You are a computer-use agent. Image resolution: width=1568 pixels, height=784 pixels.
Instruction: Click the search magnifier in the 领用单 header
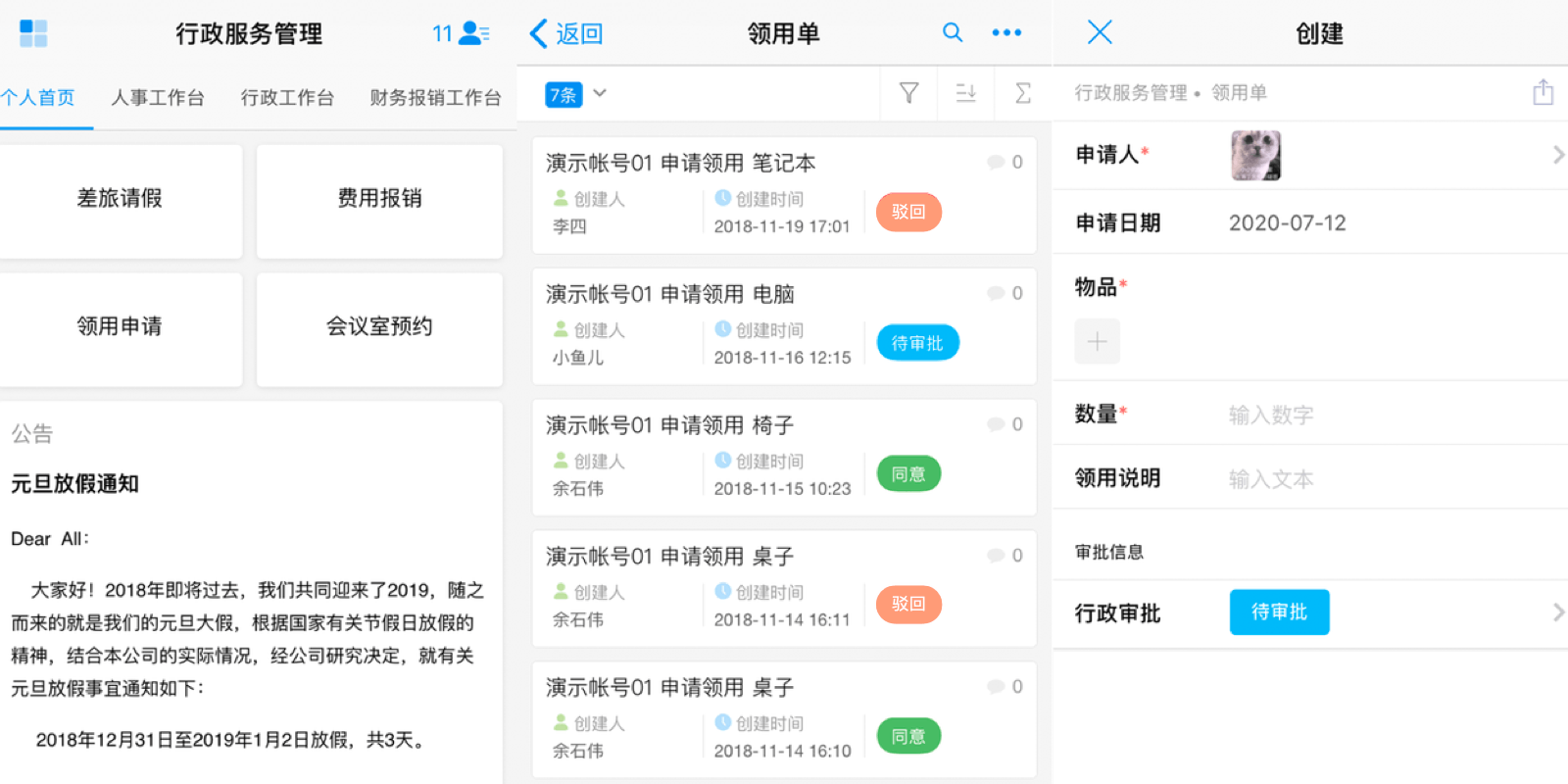pyautogui.click(x=952, y=32)
